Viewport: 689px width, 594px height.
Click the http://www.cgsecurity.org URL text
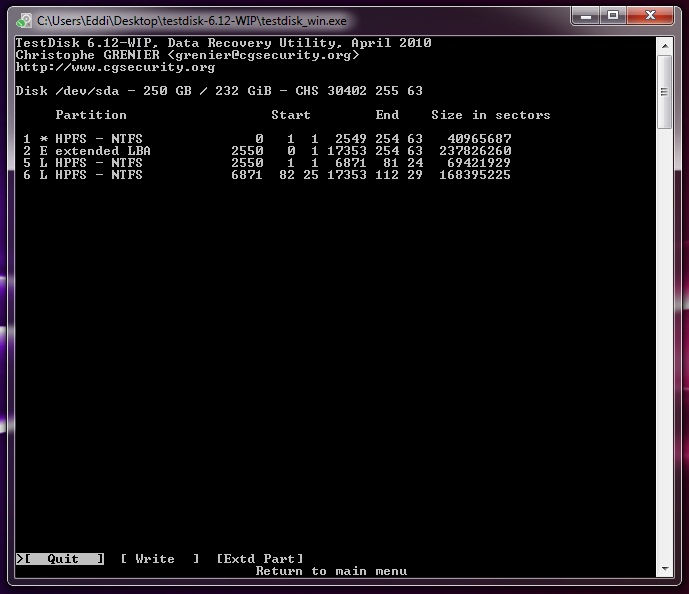[116, 67]
